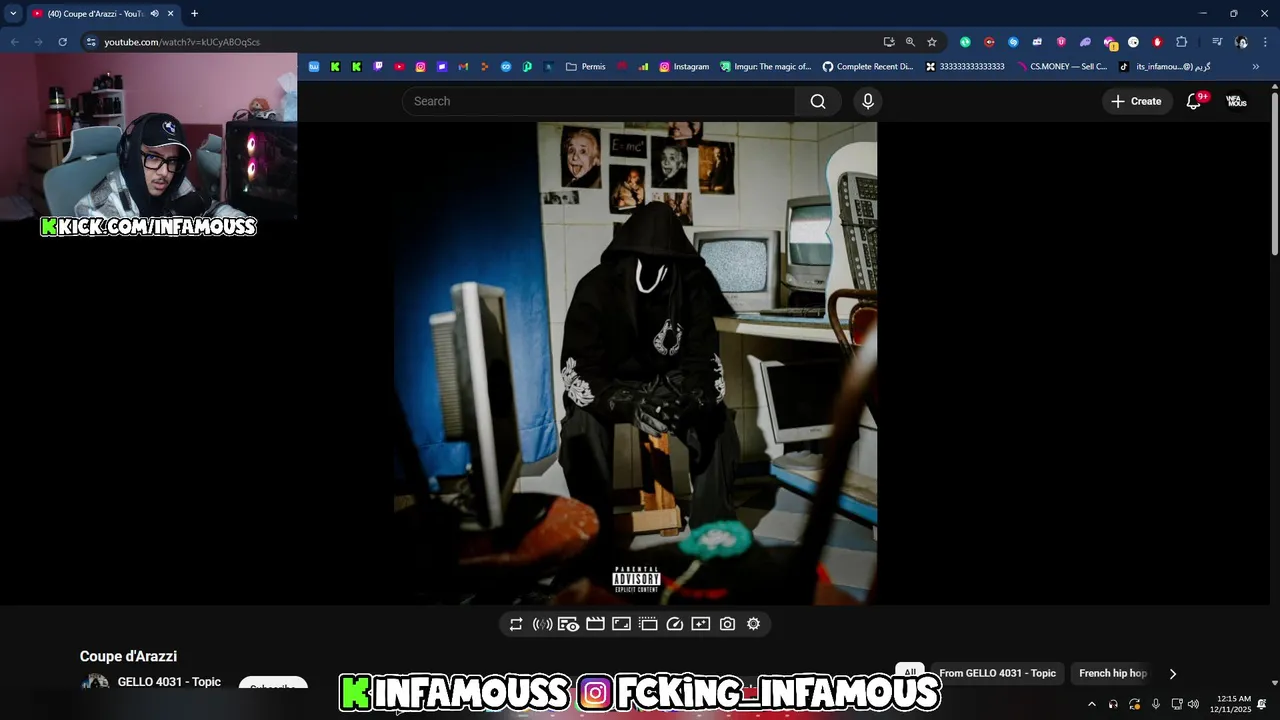Click the video filters sparkle icon

click(x=701, y=624)
